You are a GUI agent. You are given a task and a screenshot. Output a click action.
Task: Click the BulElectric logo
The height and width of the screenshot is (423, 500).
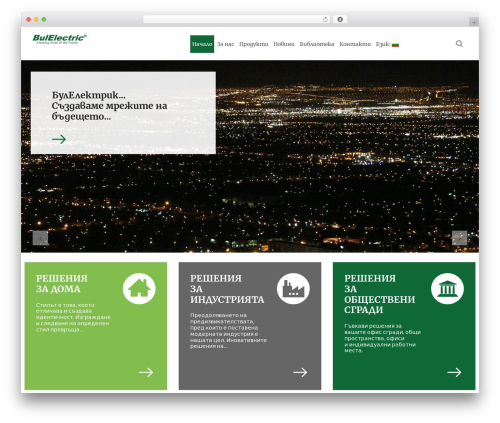tap(60, 39)
